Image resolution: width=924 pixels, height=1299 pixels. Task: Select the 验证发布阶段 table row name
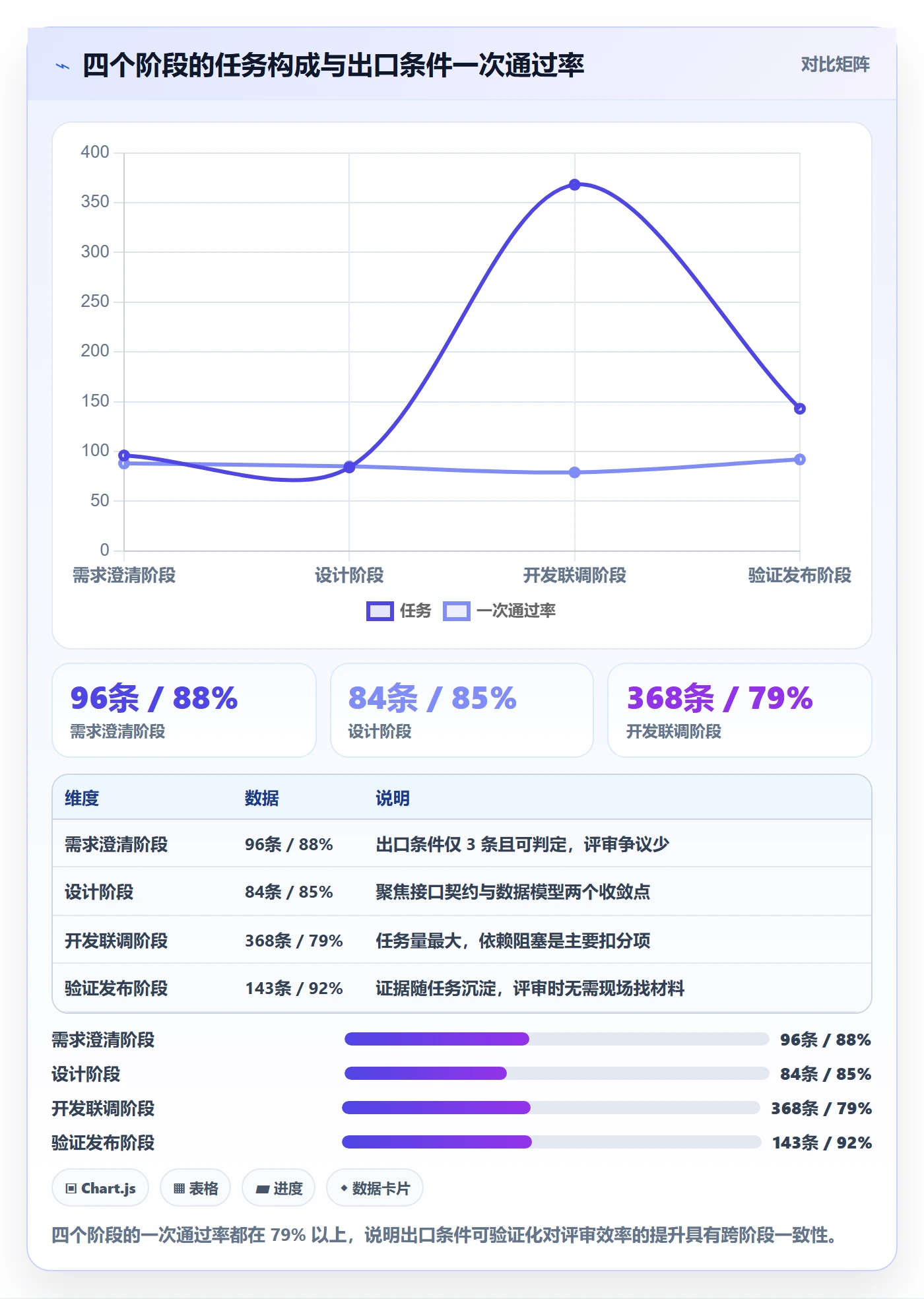(116, 988)
